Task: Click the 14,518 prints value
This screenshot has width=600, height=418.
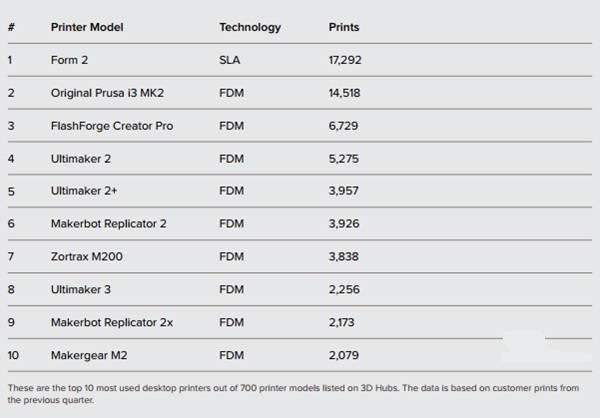Action: [x=344, y=93]
